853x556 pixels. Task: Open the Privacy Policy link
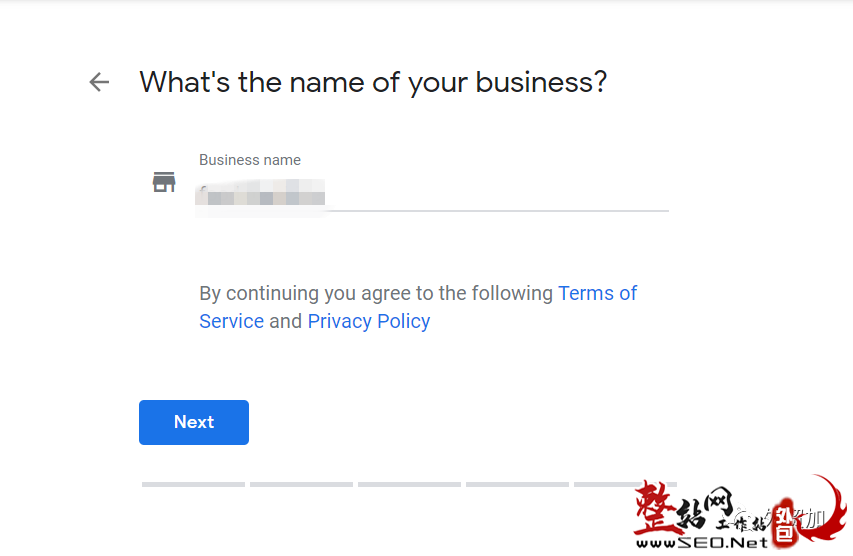[369, 322]
